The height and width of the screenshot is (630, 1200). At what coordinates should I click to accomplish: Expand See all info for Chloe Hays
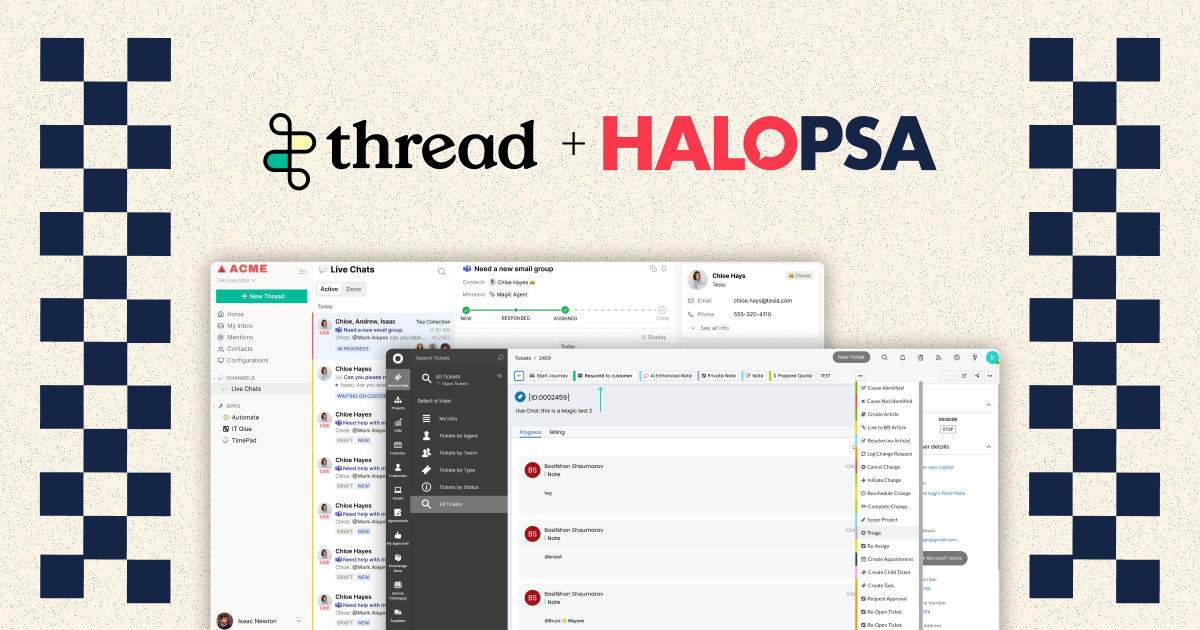click(714, 326)
